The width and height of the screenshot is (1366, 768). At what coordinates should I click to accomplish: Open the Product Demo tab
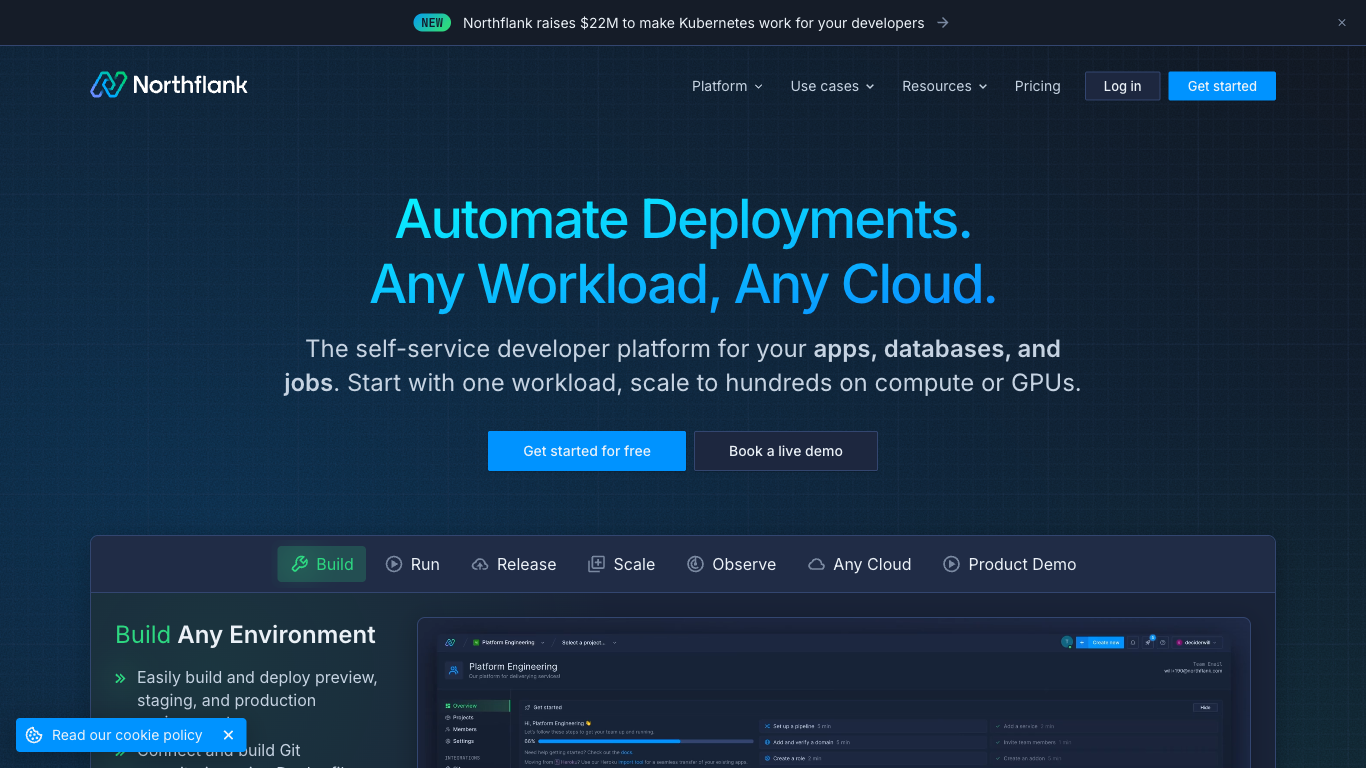pyautogui.click(x=1010, y=564)
